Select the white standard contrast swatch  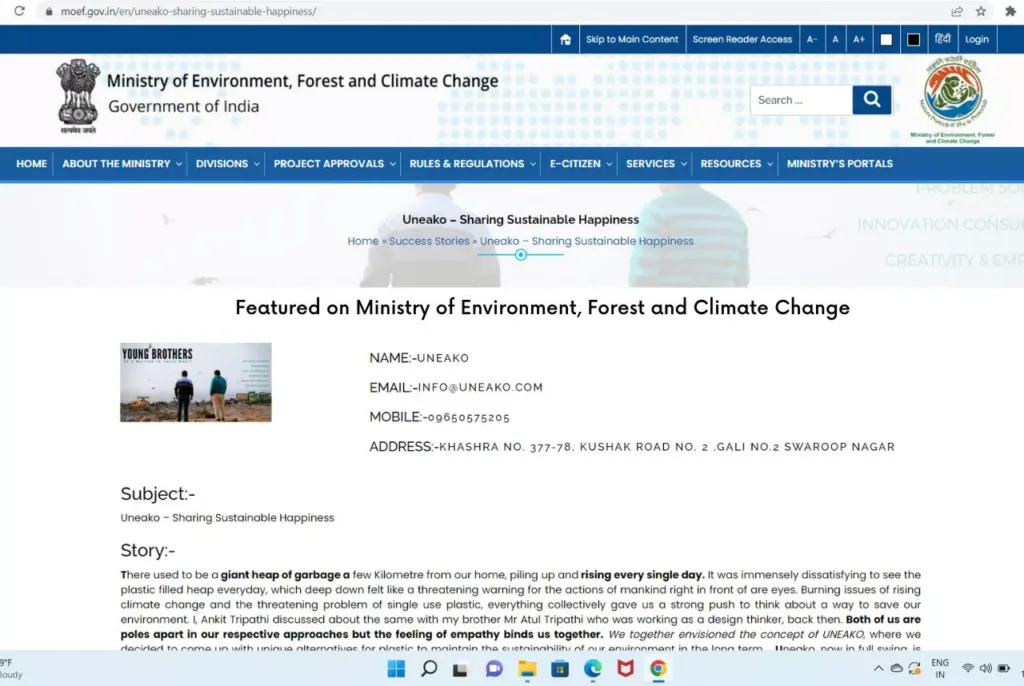coord(886,40)
